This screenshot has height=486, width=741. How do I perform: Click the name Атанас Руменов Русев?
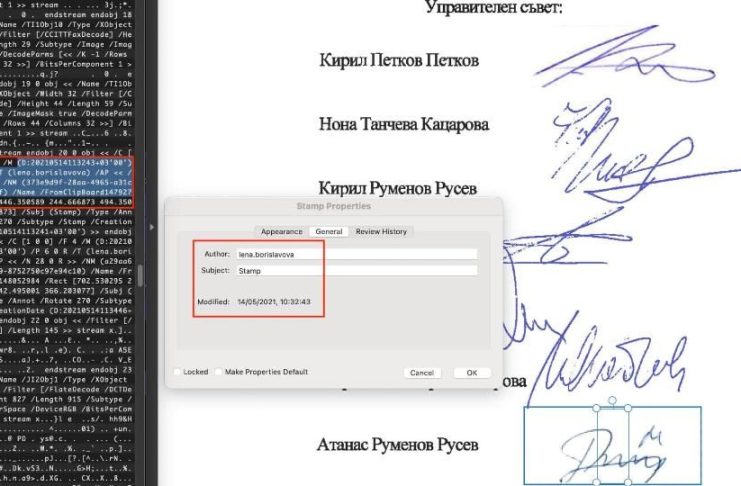(x=398, y=443)
